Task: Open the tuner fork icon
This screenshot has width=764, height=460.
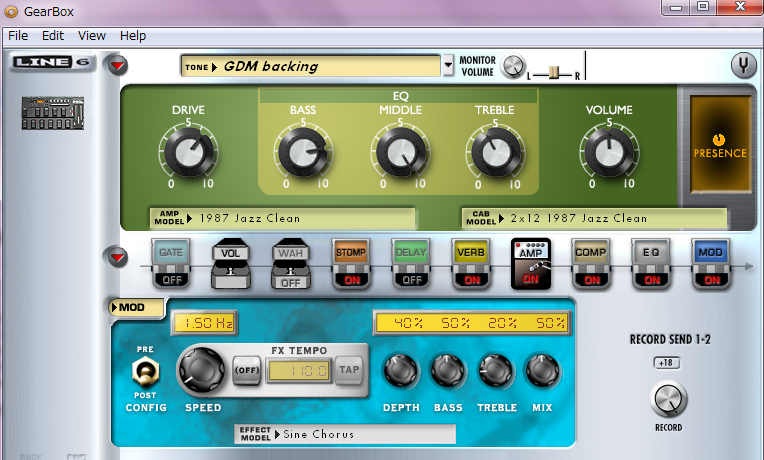Action: click(x=743, y=65)
